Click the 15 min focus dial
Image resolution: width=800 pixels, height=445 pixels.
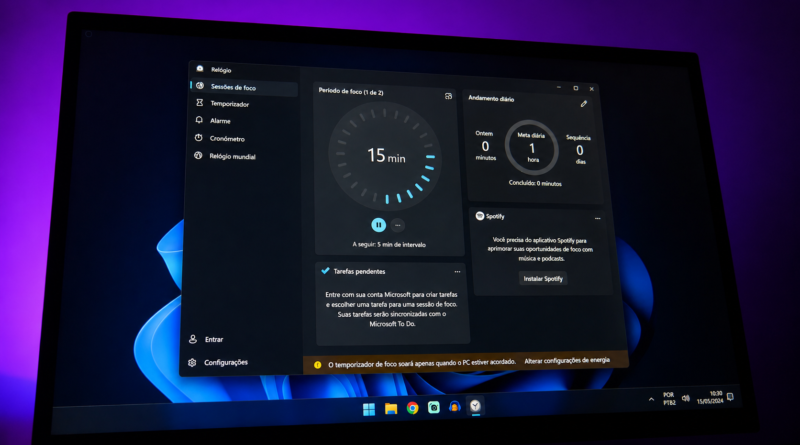pos(385,156)
